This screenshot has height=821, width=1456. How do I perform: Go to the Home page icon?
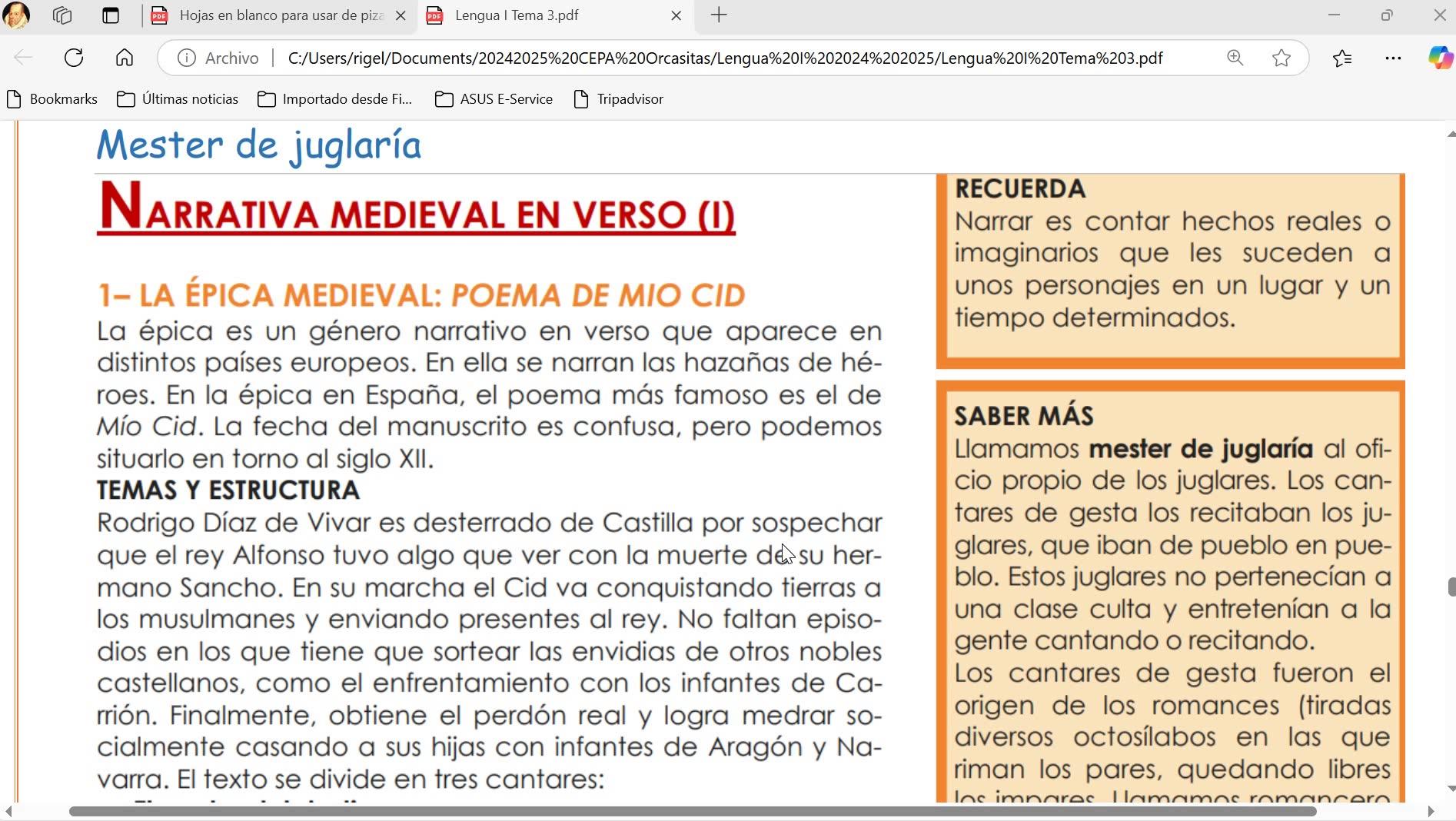point(125,58)
